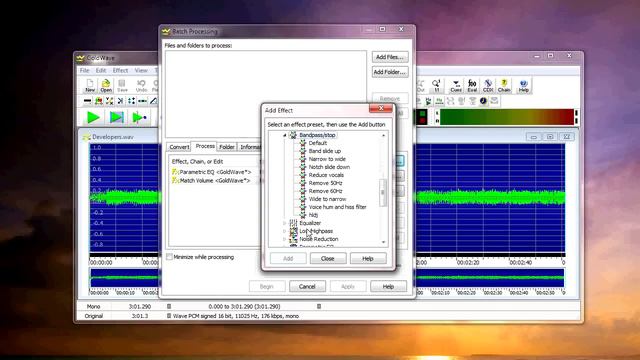
Task: Expand the Low/Highpass tree node
Action: tap(284, 231)
